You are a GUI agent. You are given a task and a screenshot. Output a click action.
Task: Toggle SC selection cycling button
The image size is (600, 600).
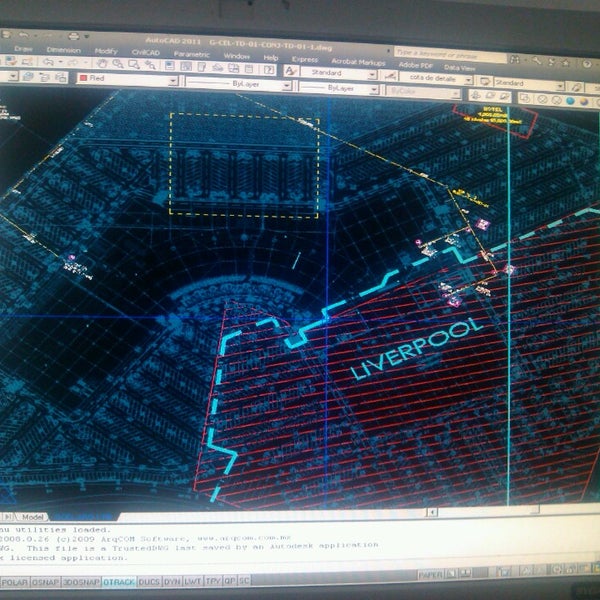point(244,580)
